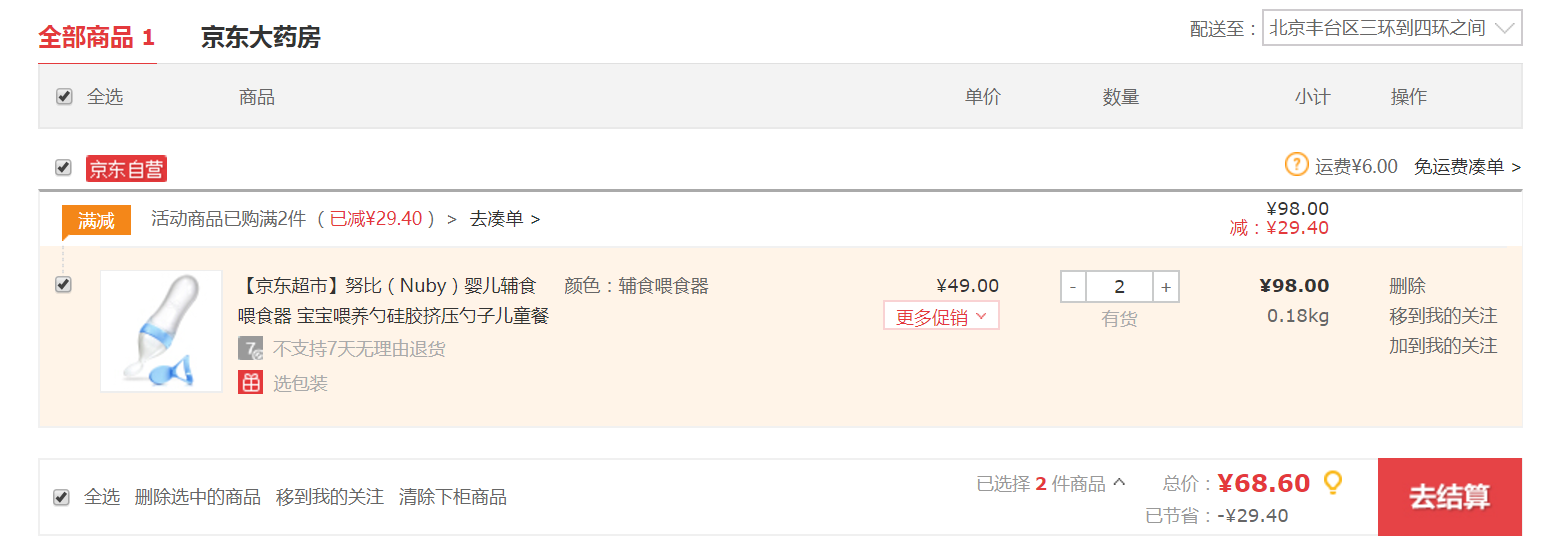Expand the 已选择 2 件商品 list

point(1051,484)
